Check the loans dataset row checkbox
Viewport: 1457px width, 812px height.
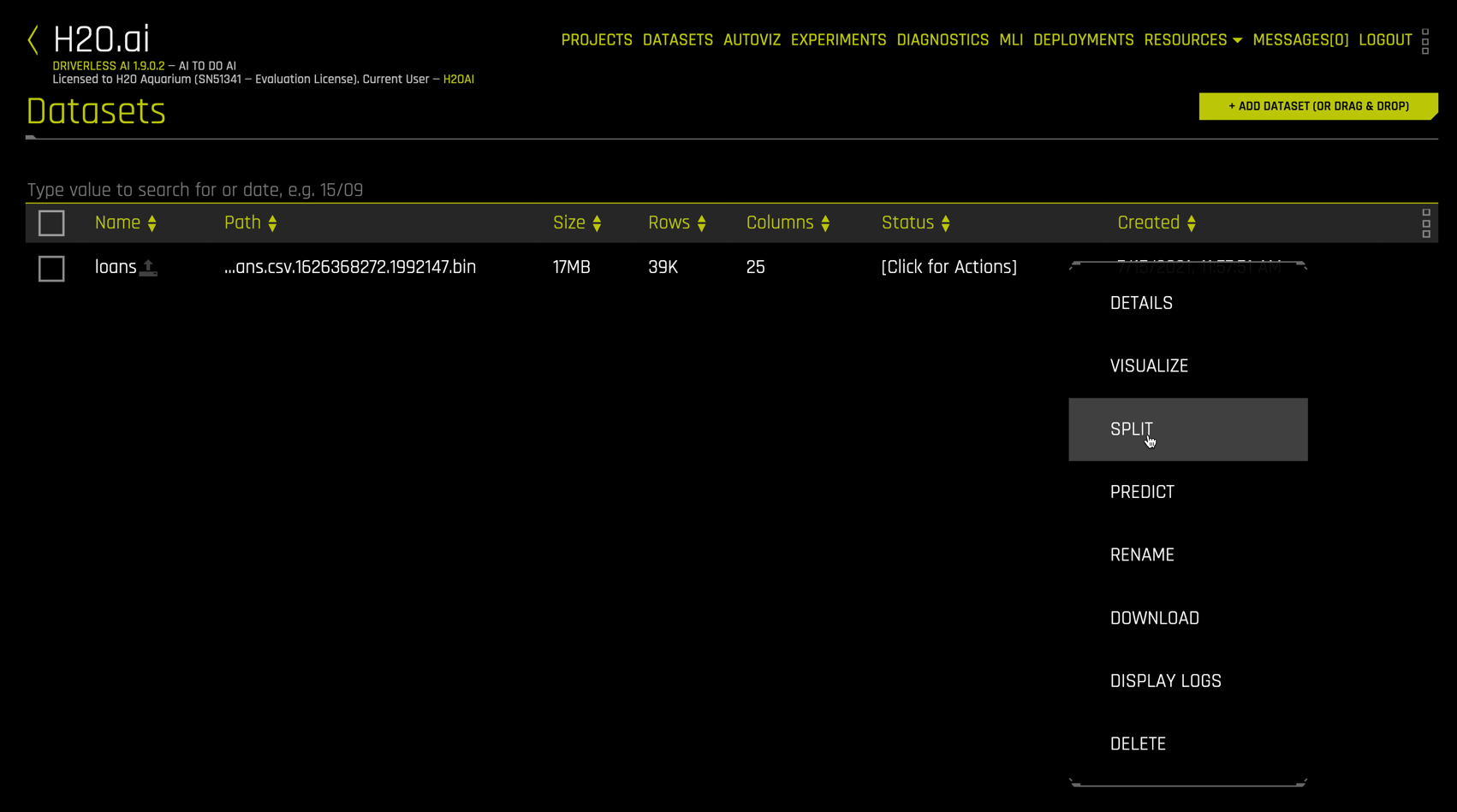[x=51, y=269]
